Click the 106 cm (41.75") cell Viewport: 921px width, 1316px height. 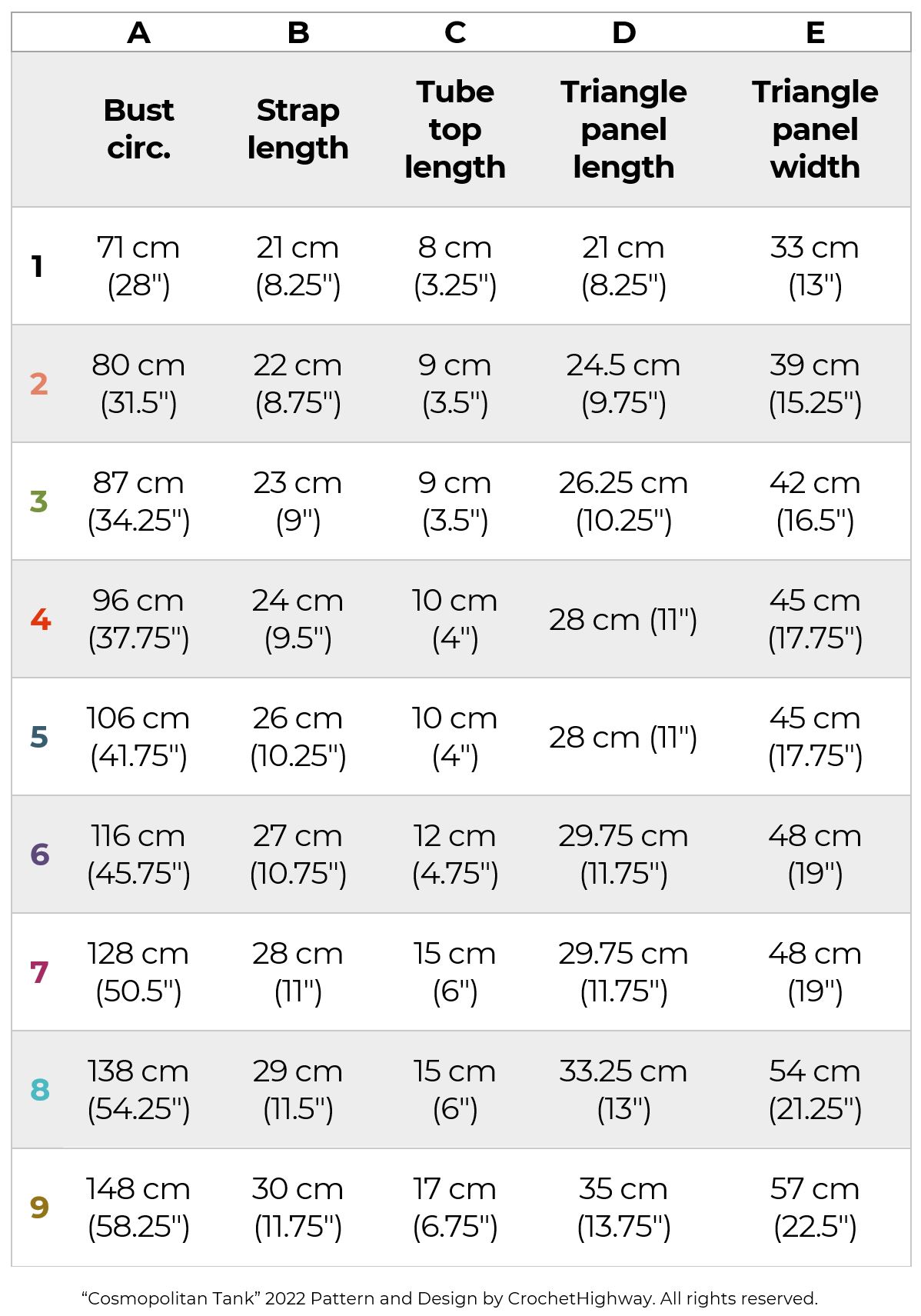coord(138,737)
